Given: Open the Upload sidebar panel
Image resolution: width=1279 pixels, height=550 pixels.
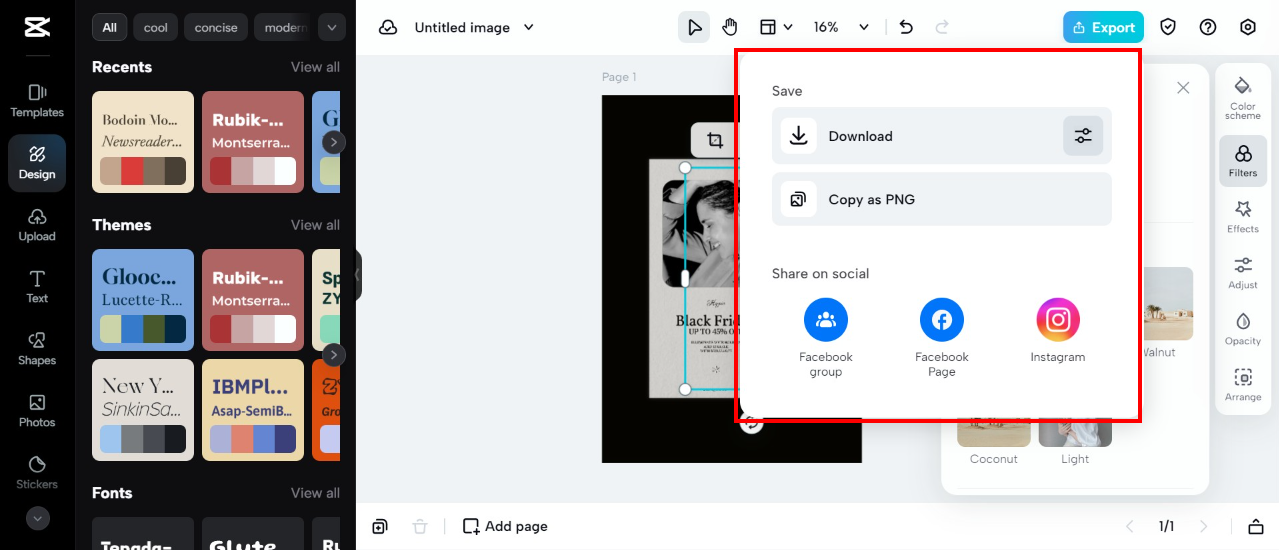Looking at the screenshot, I should tap(37, 225).
